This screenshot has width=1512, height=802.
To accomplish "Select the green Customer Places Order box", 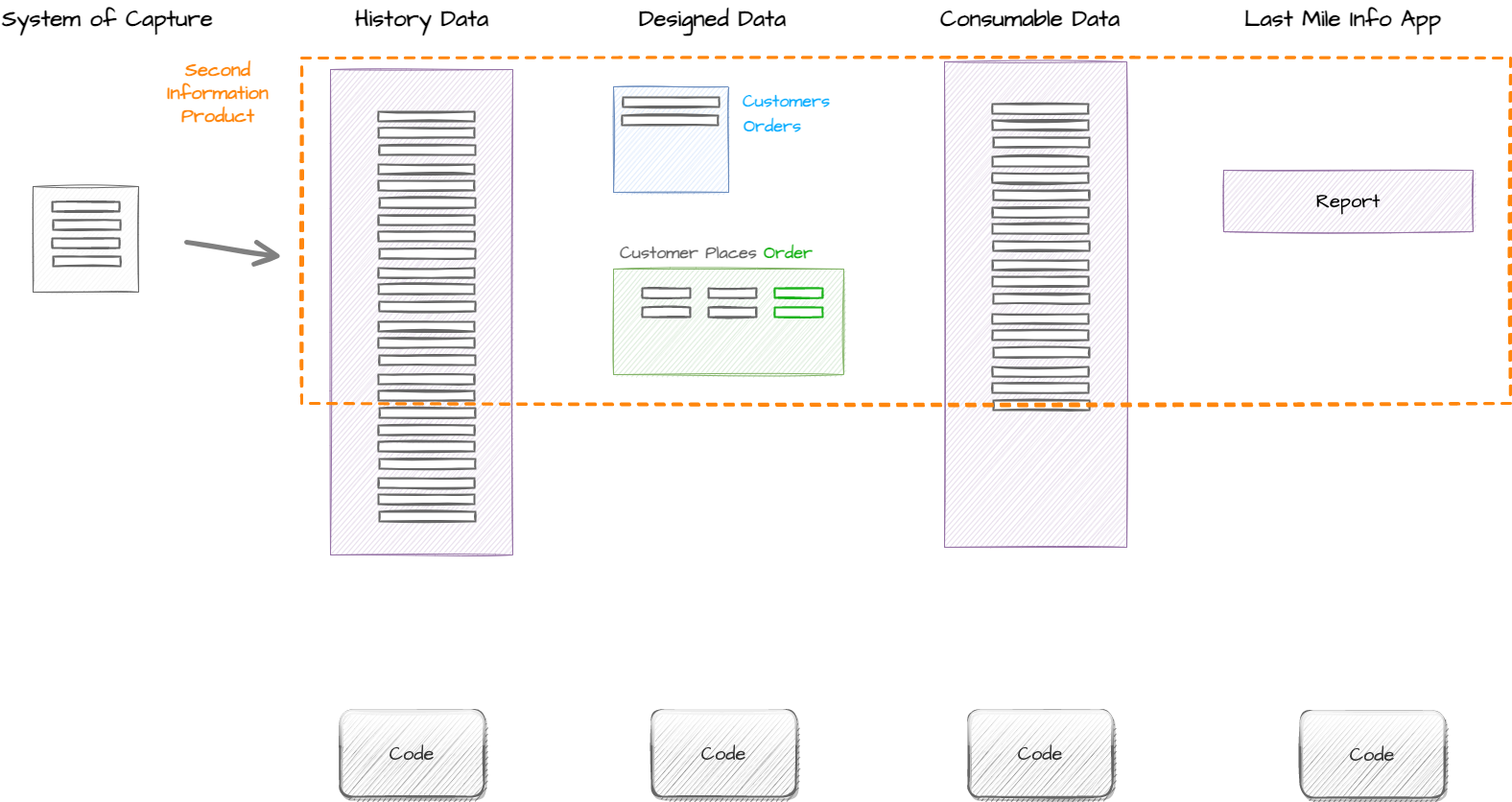I will (728, 321).
